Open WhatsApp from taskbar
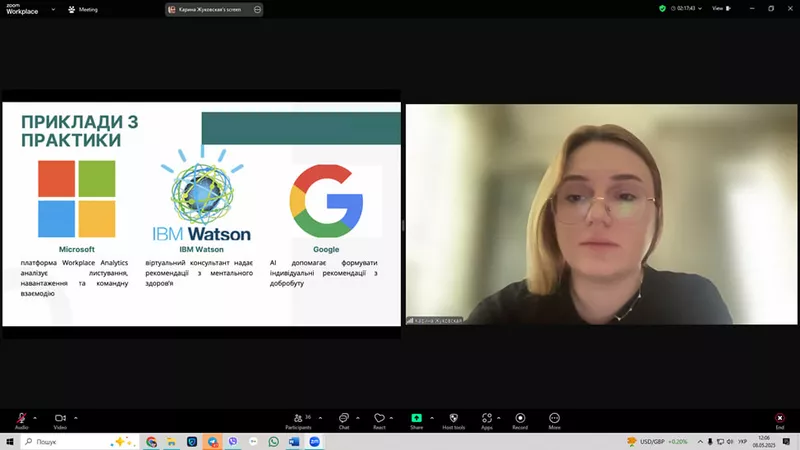800x450 pixels. [273, 442]
